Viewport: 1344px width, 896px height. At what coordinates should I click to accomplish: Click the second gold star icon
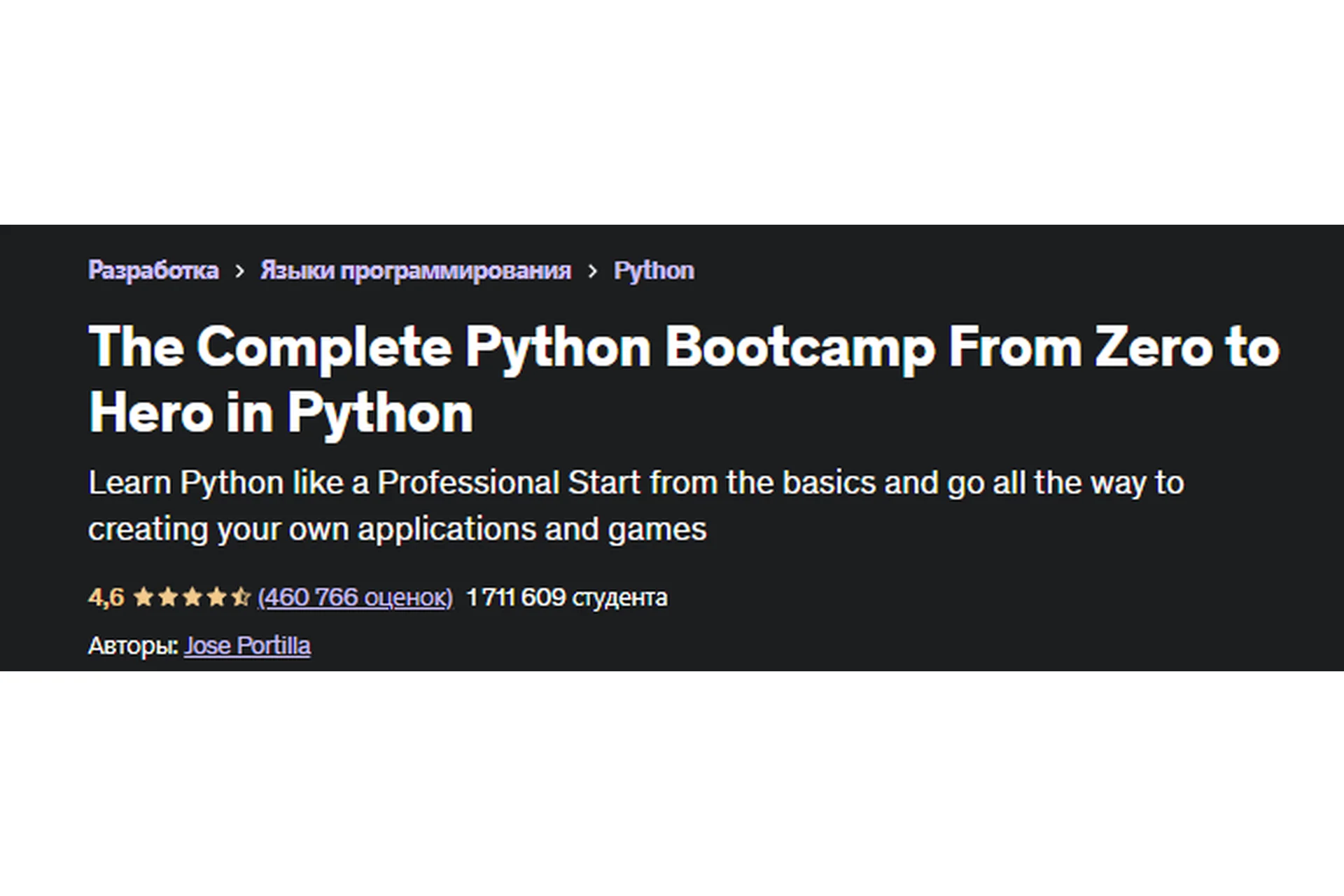[x=168, y=598]
